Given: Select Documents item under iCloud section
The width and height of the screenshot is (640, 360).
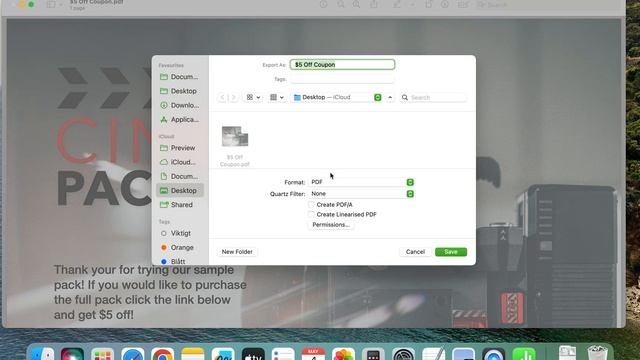Looking at the screenshot, I should pos(180,176).
